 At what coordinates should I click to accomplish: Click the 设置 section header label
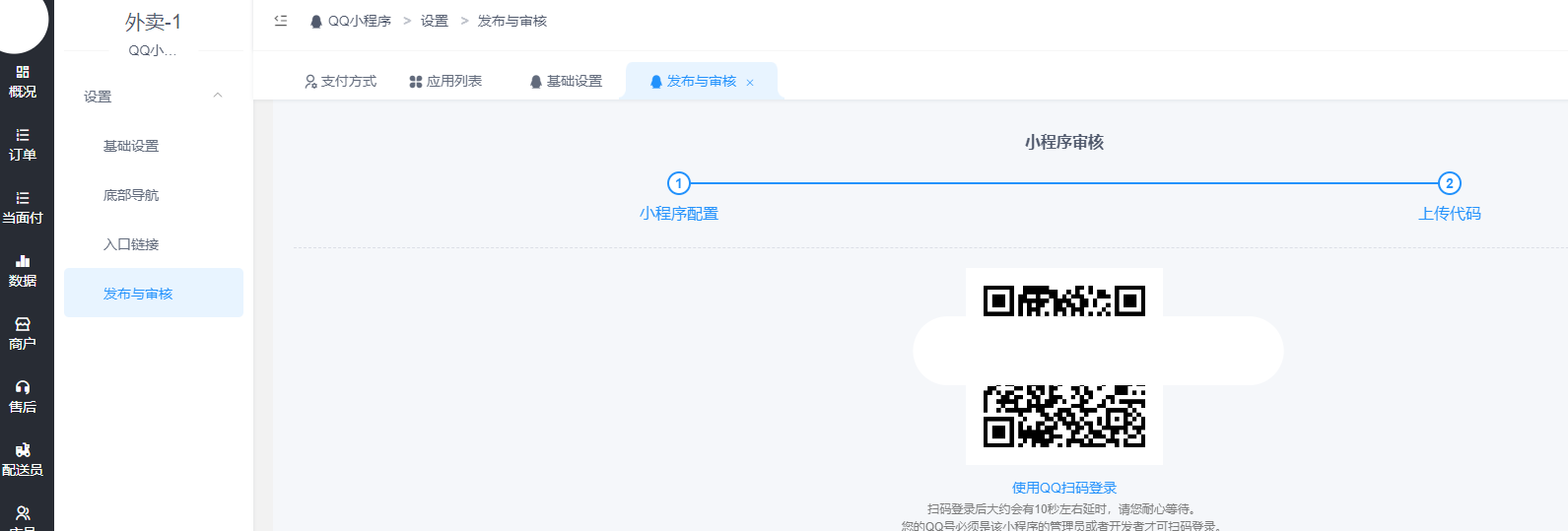tap(98, 97)
